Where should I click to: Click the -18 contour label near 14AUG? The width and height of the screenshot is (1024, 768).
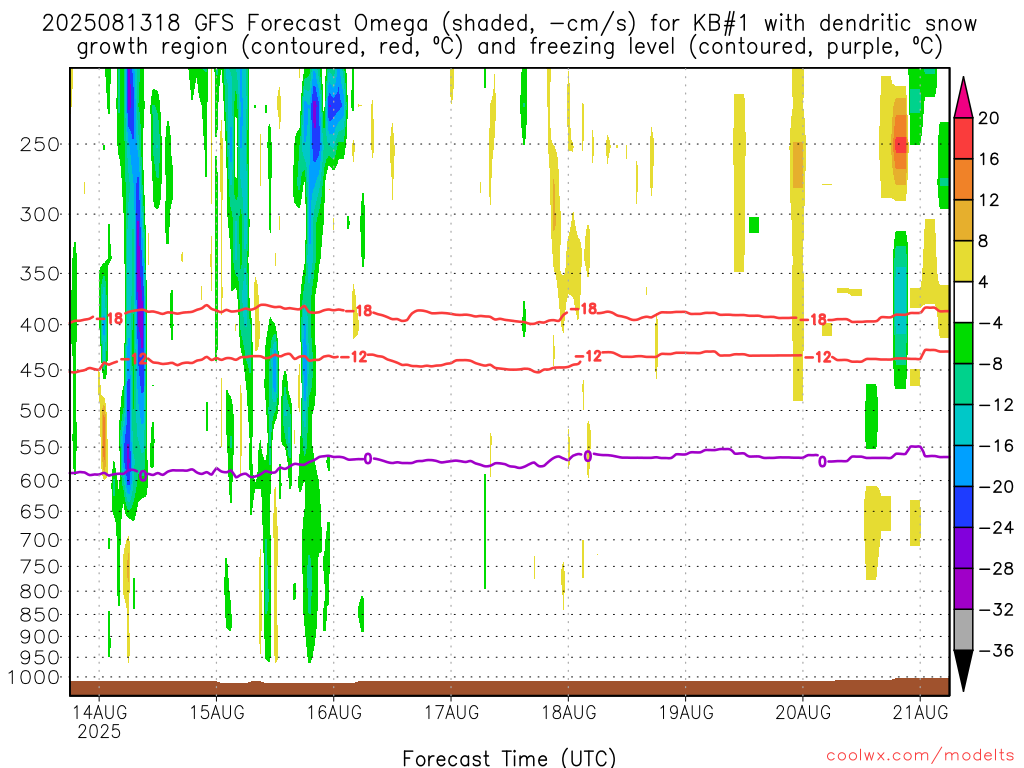pos(110,319)
